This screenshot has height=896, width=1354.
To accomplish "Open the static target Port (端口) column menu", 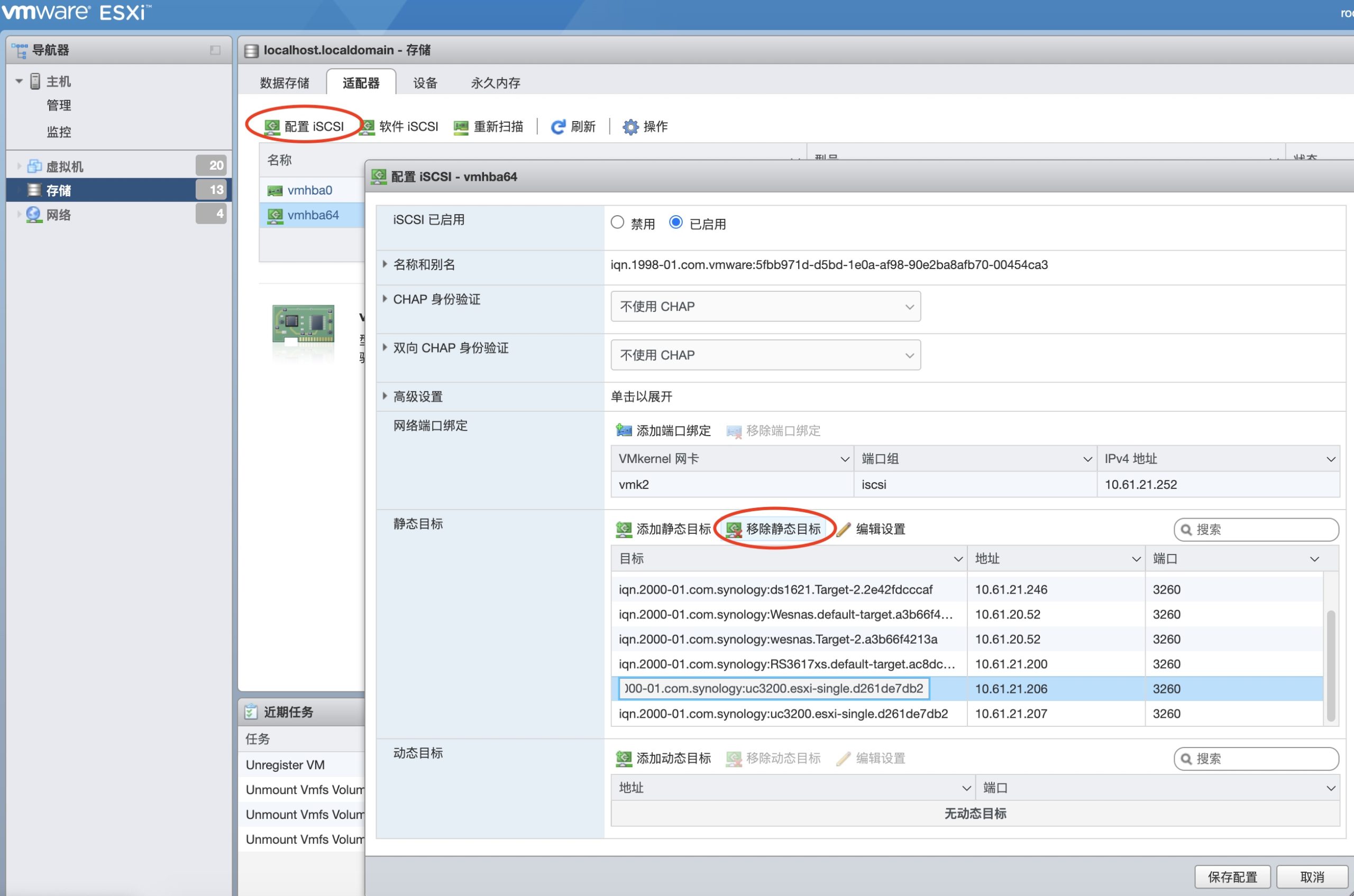I will (1314, 559).
